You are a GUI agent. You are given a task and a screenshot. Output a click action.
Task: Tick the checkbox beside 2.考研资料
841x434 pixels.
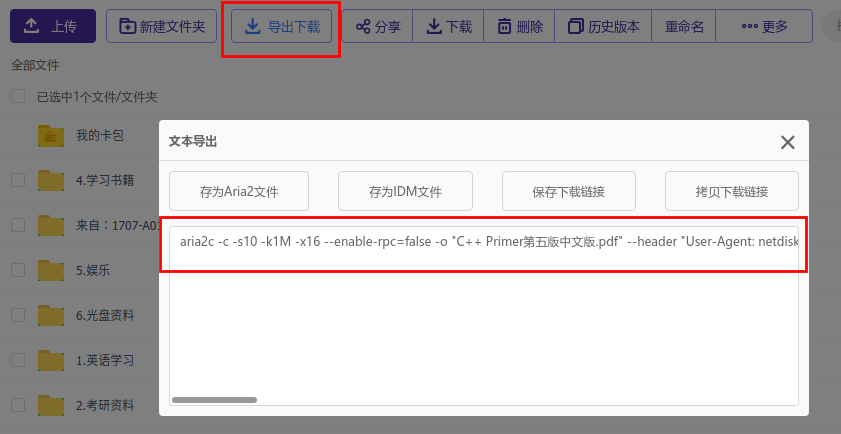click(x=18, y=404)
